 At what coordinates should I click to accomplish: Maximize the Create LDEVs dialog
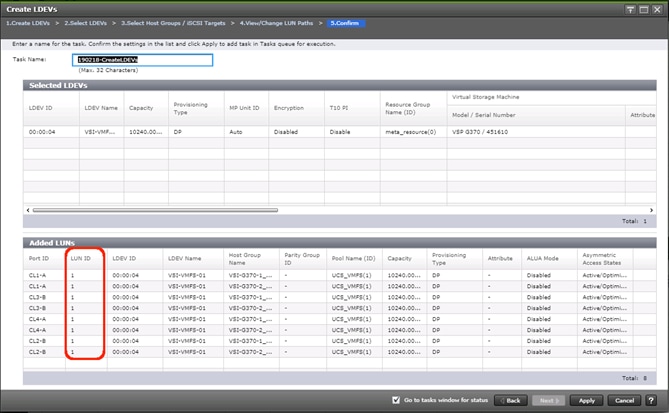(x=644, y=9)
